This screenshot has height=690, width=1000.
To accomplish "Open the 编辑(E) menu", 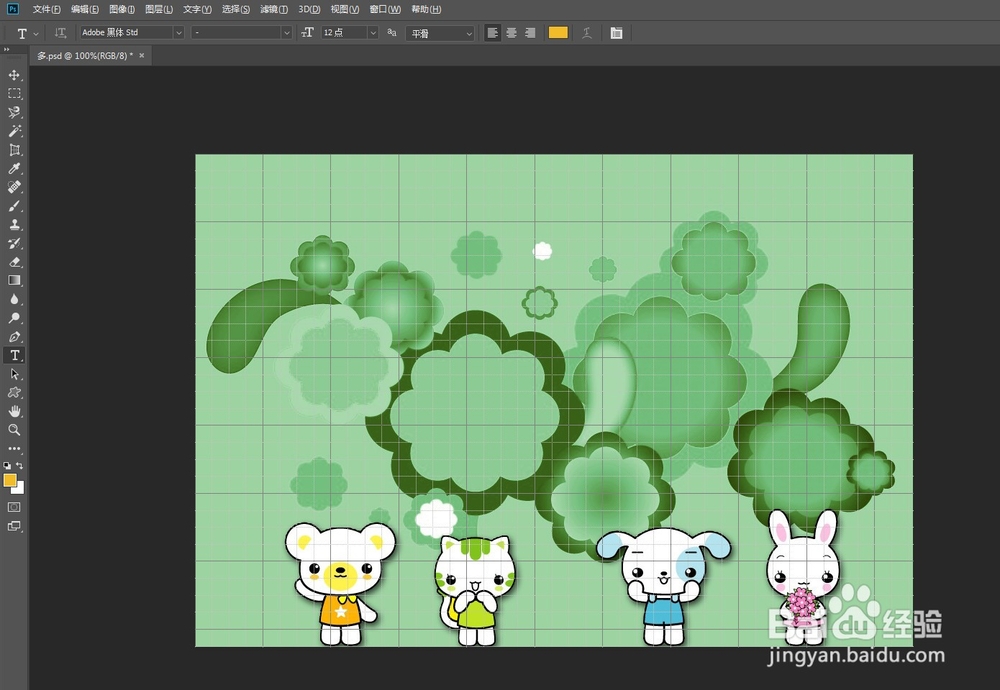I will click(x=85, y=9).
